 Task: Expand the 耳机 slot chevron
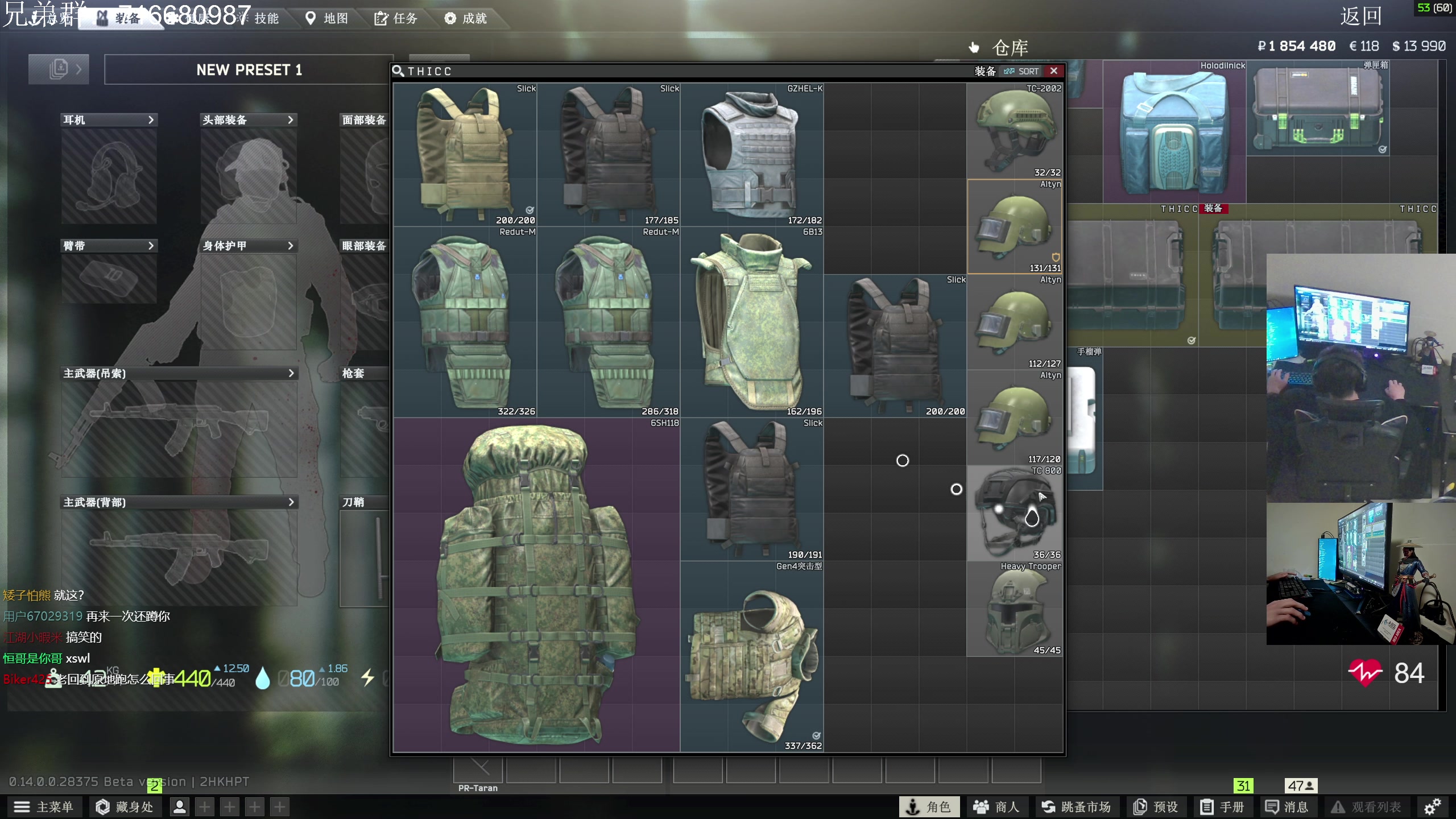tap(151, 120)
